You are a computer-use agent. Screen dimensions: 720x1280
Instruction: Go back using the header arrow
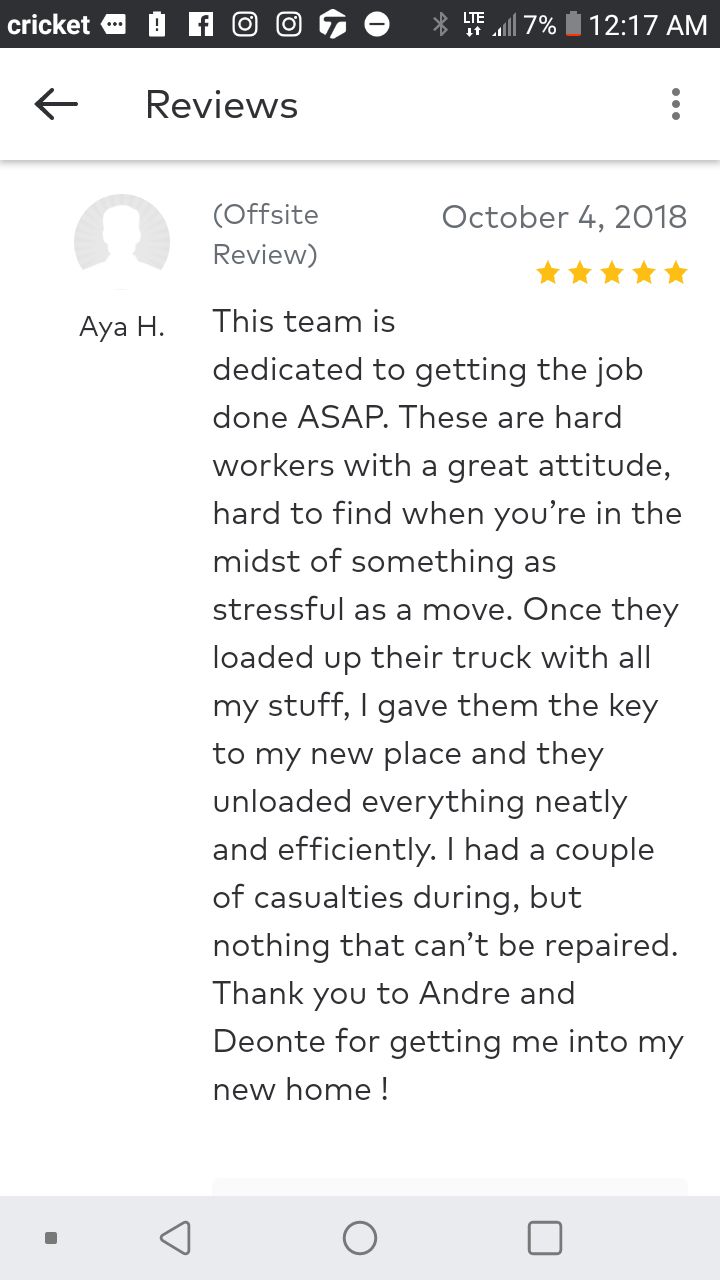pos(56,104)
